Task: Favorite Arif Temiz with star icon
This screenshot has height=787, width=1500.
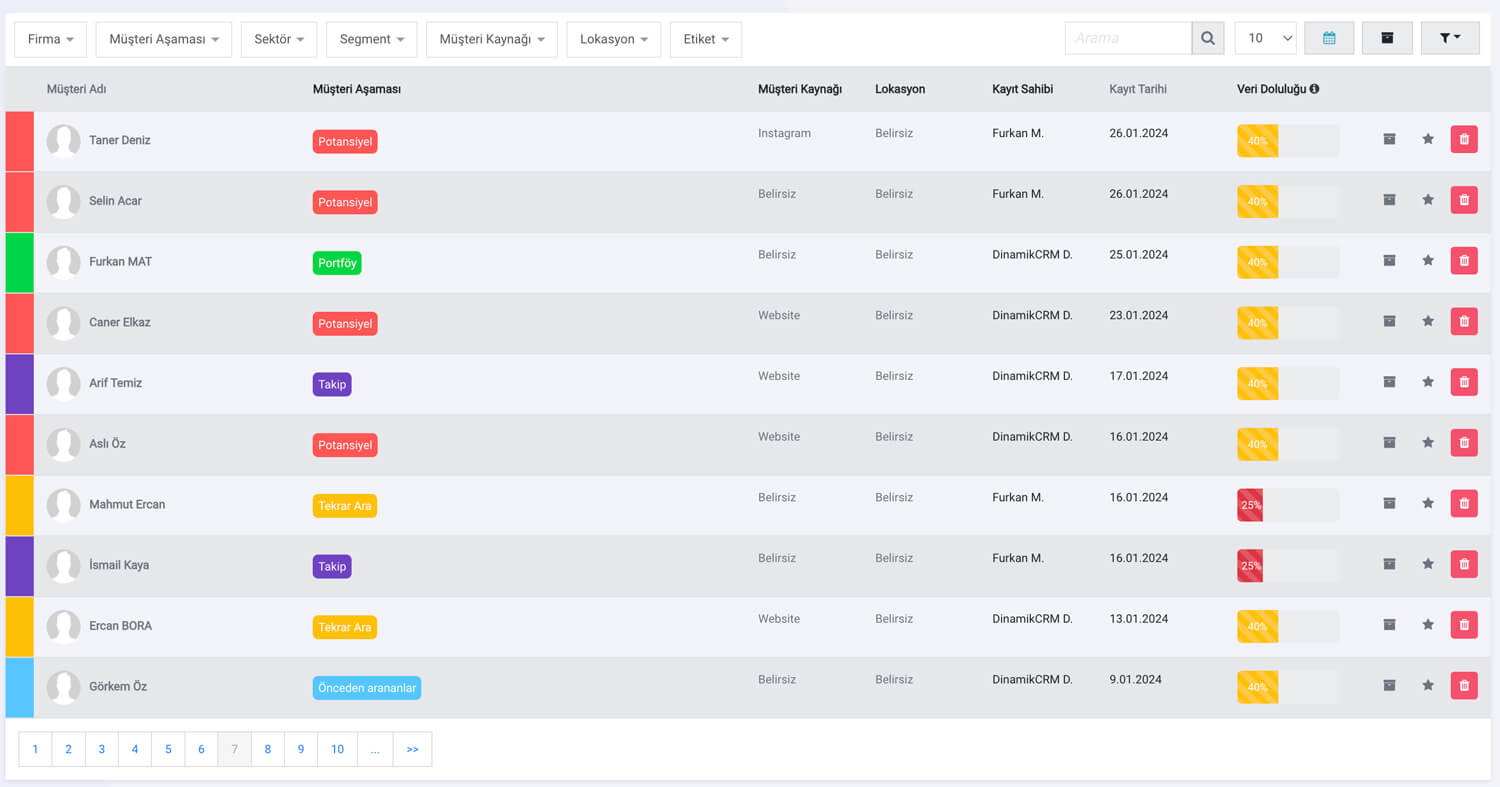Action: click(1428, 382)
